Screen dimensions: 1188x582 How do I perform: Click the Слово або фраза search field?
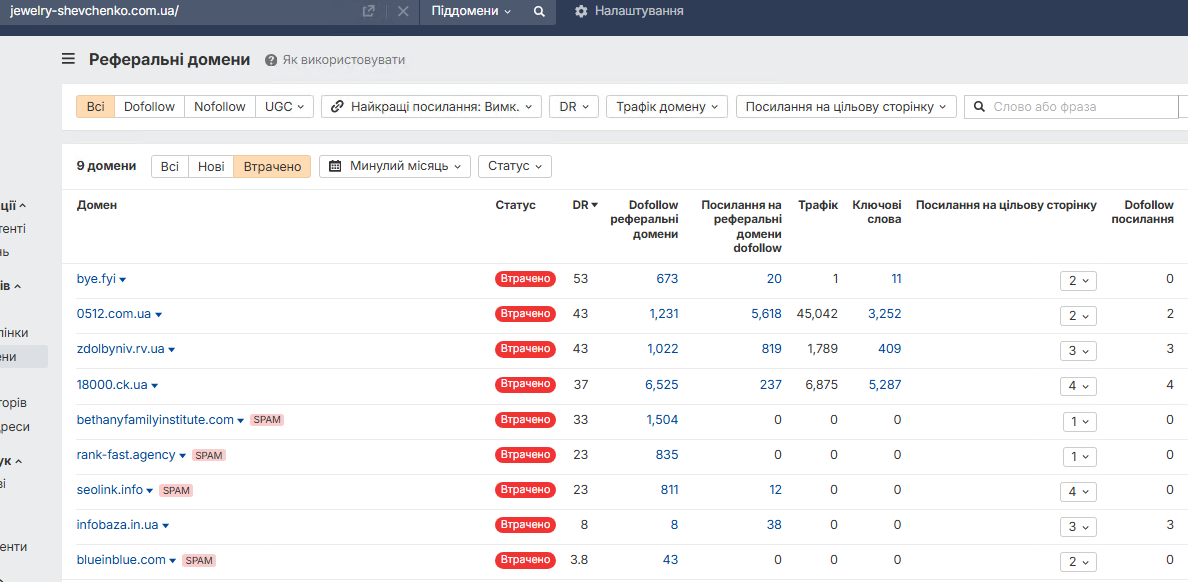1080,107
